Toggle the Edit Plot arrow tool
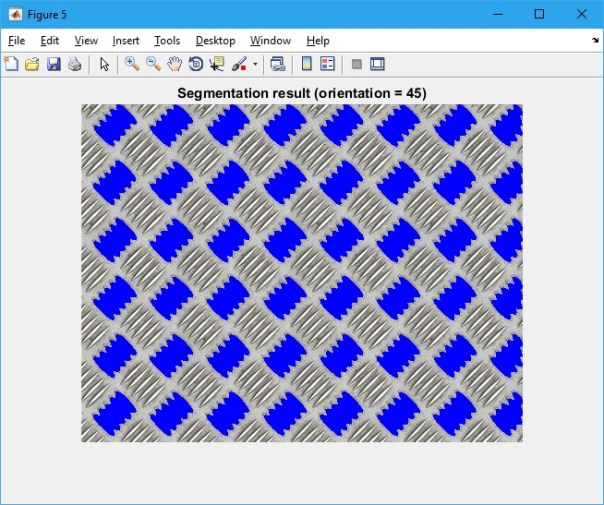Screen dimensions: 604x505 104,65
